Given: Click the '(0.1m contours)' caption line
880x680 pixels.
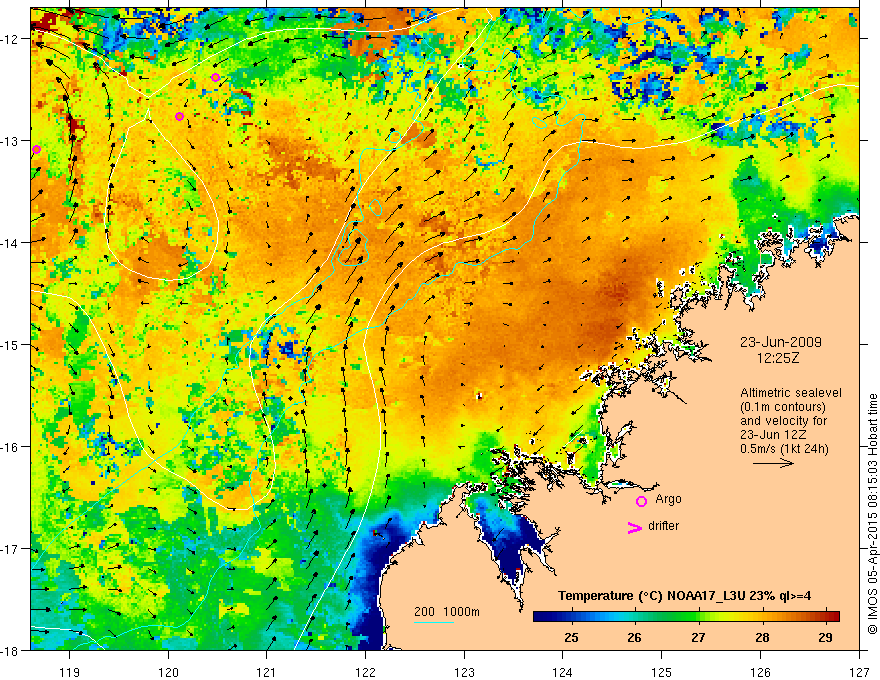Looking at the screenshot, I should (x=783, y=407).
